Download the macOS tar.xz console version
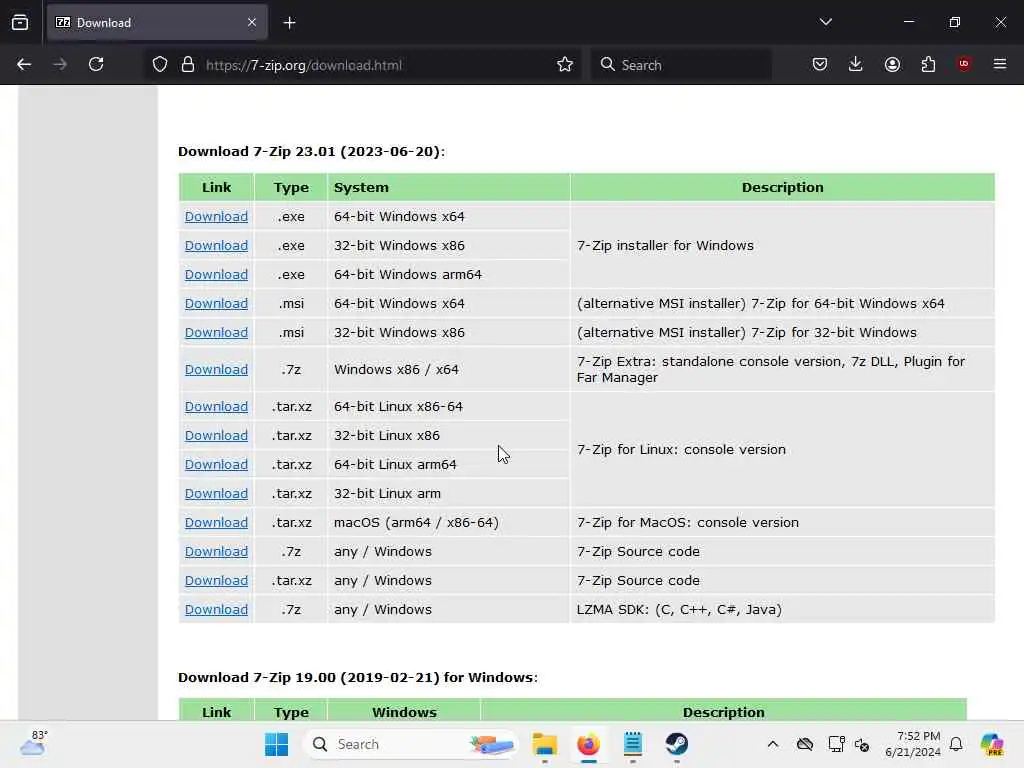This screenshot has width=1024, height=768. coord(216,522)
